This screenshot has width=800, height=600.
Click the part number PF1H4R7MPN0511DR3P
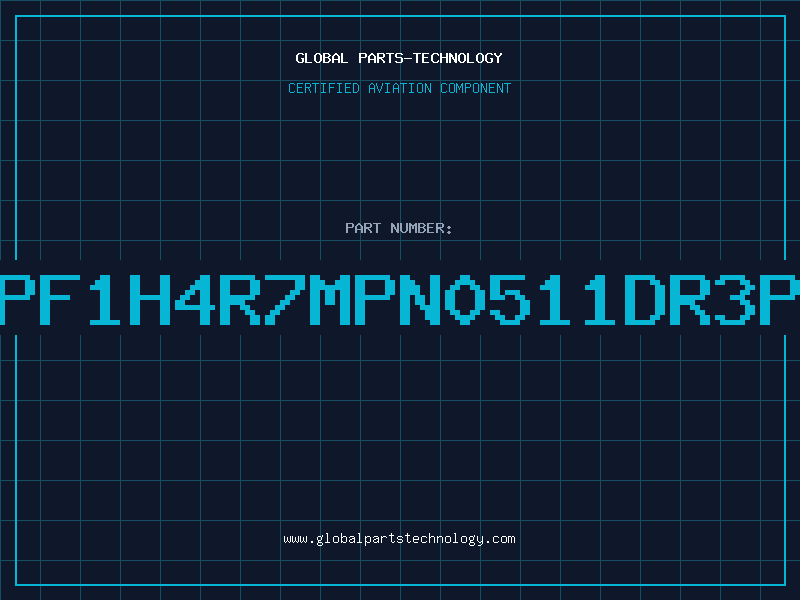click(400, 300)
